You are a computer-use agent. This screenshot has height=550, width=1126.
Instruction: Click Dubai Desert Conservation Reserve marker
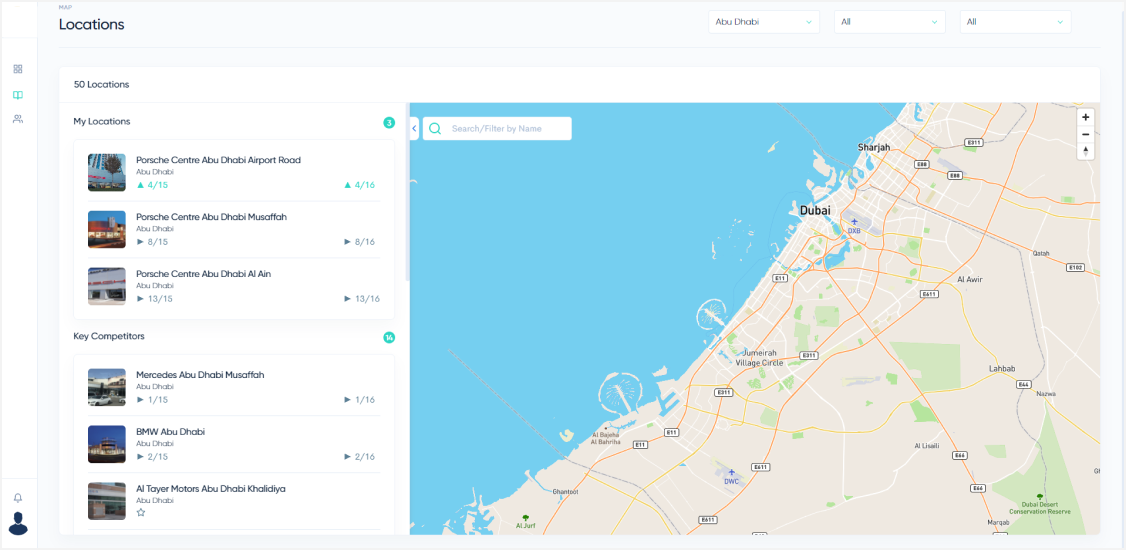coord(1040,504)
